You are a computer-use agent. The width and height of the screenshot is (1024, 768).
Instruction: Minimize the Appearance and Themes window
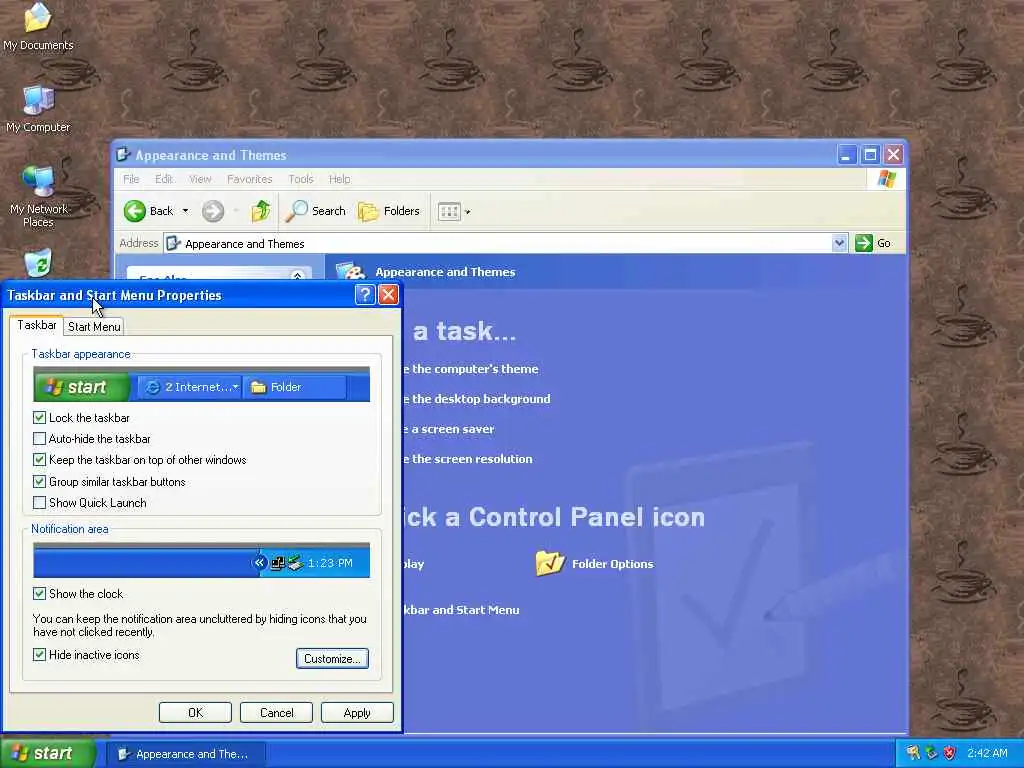(x=847, y=155)
